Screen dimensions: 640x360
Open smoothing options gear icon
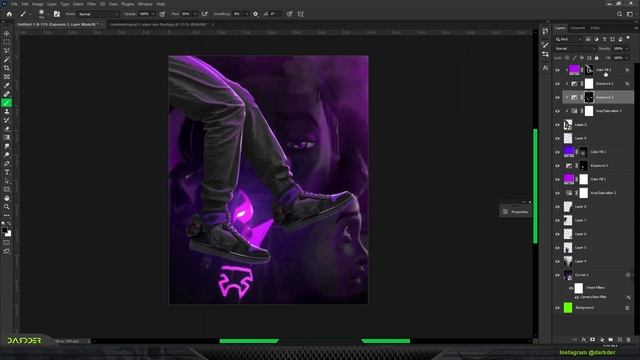click(256, 14)
